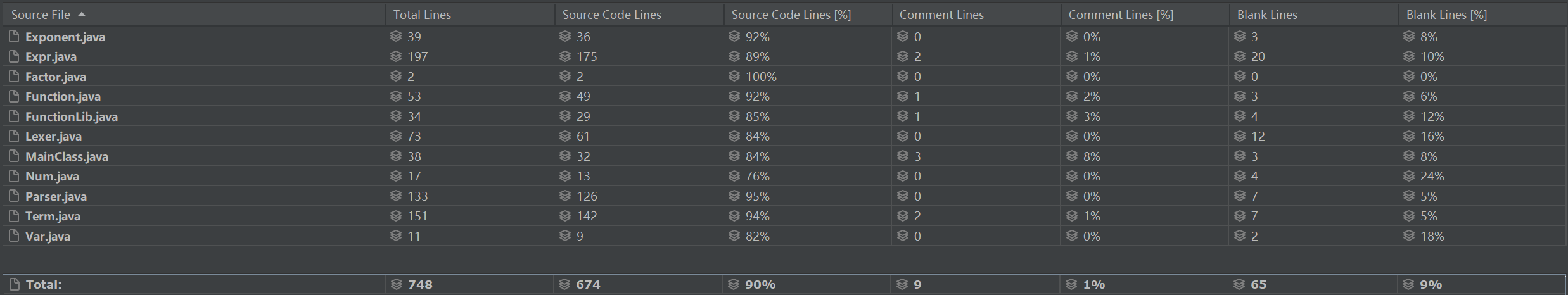Sort by the Source Code Lines column
Viewport: 1568px width, 295px height.
click(612, 15)
